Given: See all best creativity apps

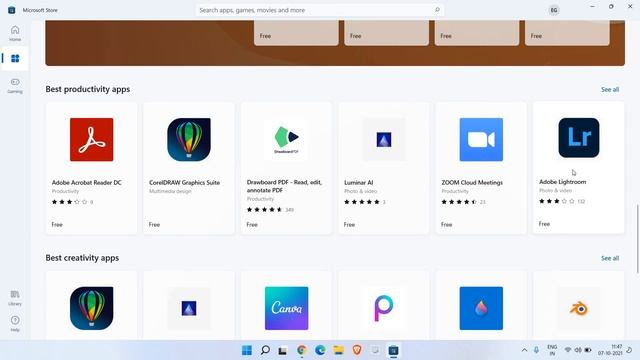Looking at the screenshot, I should point(610,258).
